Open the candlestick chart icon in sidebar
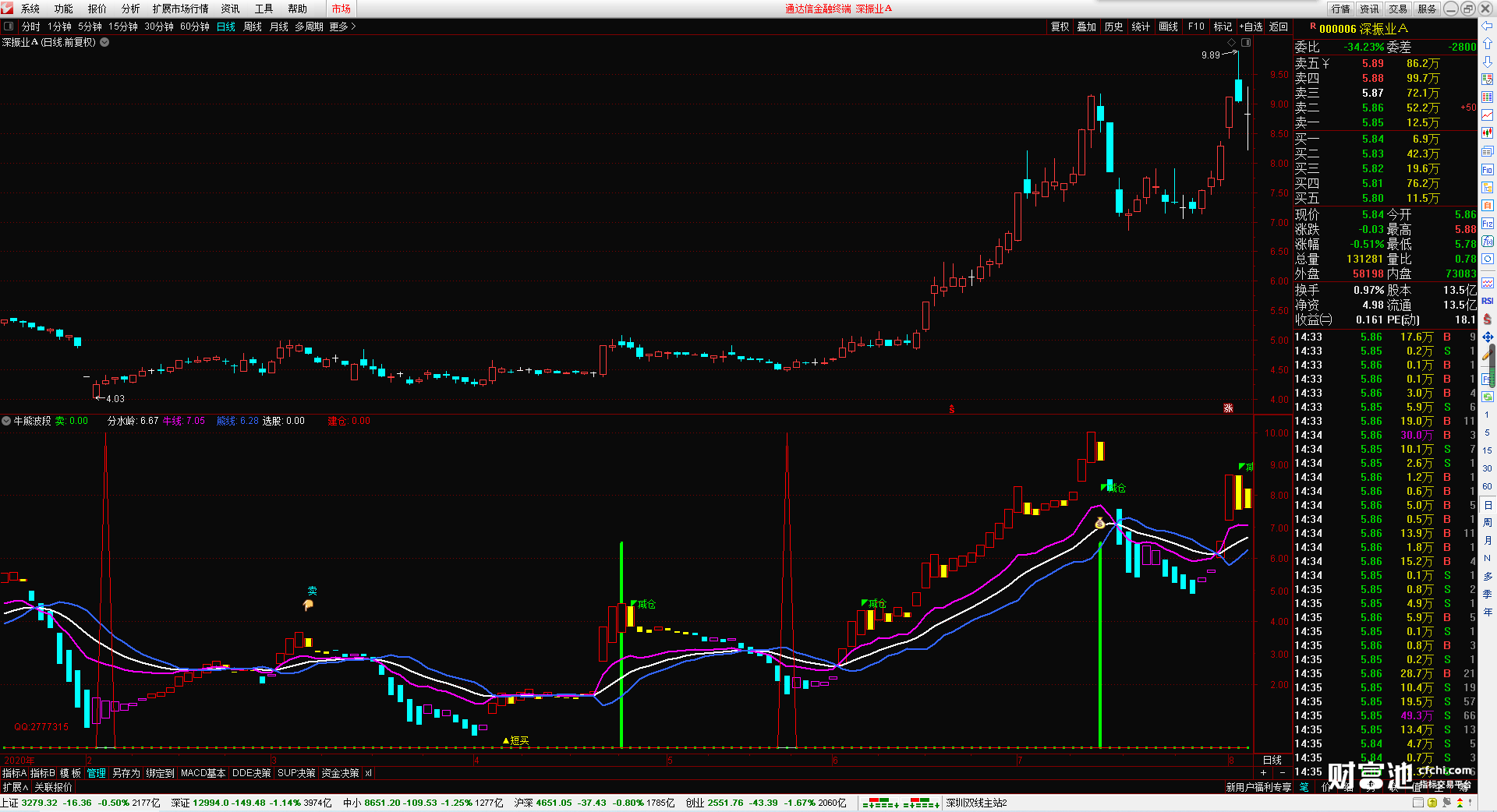Image resolution: width=1497 pixels, height=812 pixels. pos(1487,132)
